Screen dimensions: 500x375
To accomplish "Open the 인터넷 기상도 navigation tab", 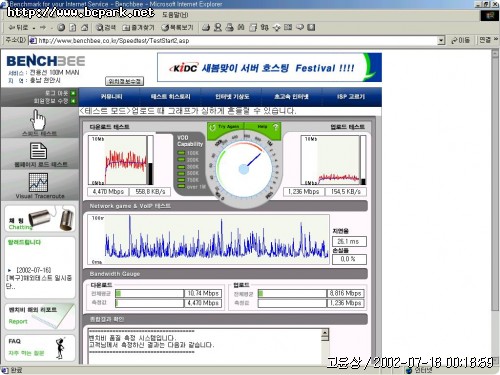I will click(232, 97).
